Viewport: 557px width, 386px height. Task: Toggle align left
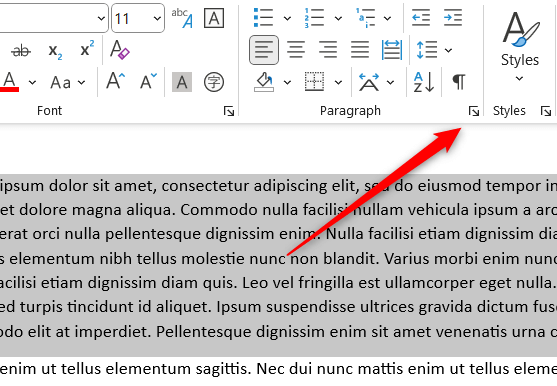click(264, 50)
